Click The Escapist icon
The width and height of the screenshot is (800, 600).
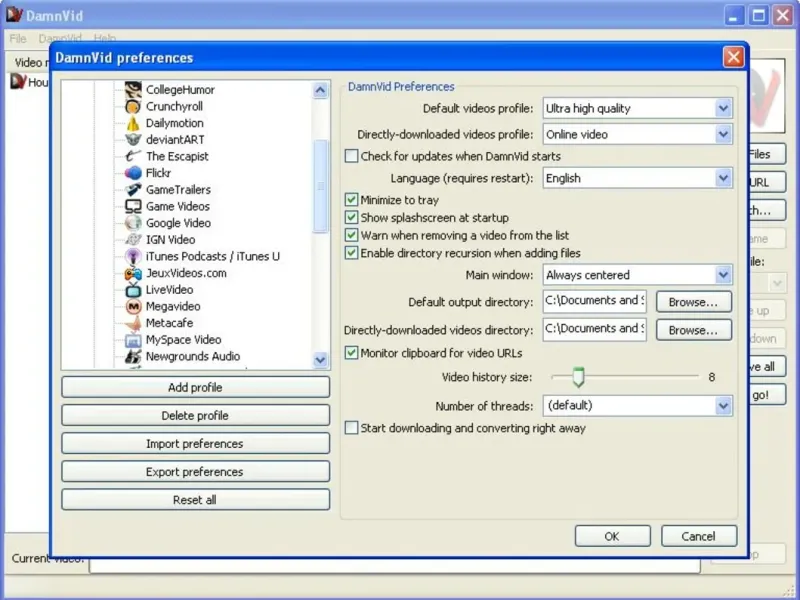[133, 156]
